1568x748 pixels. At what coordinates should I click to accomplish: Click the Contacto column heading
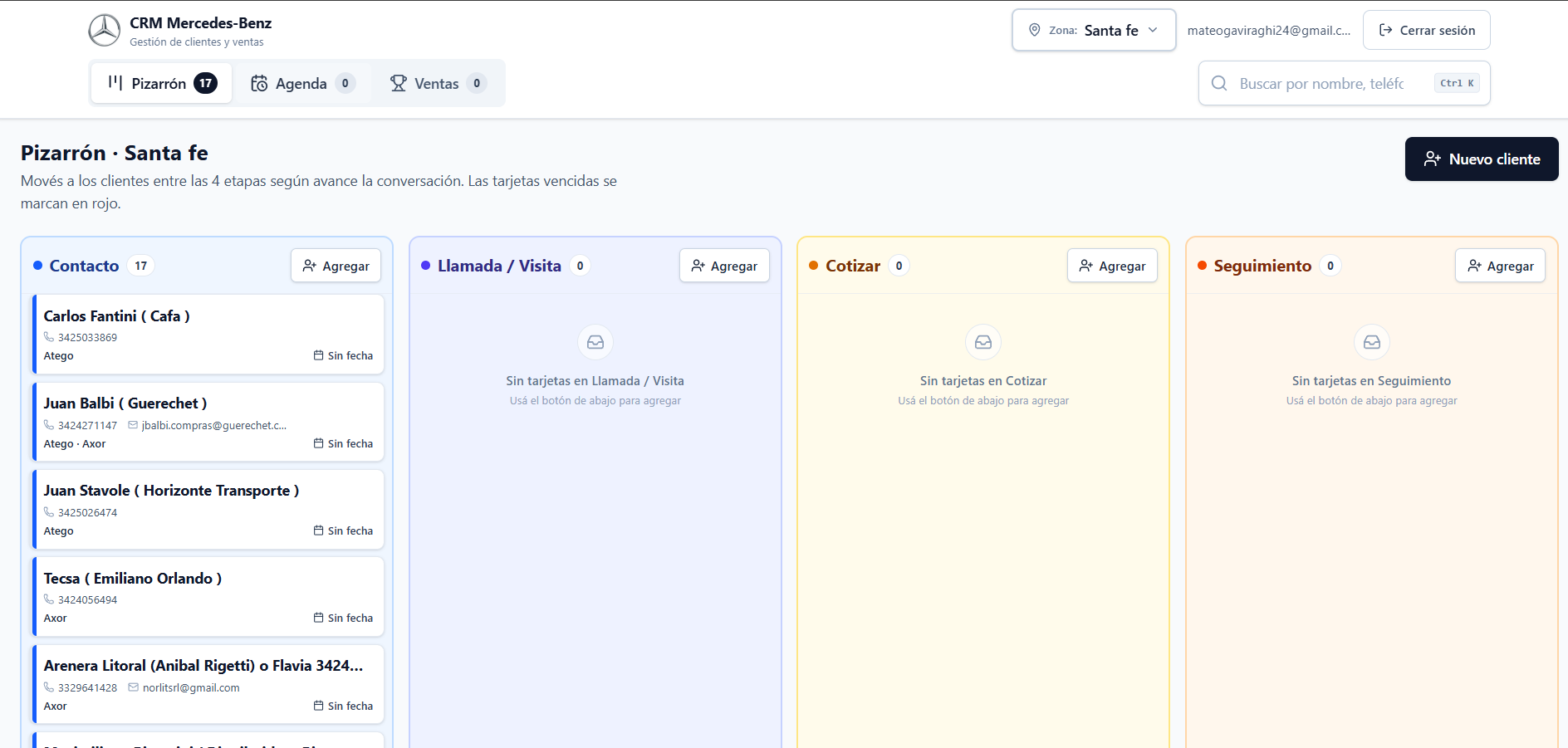pos(84,266)
